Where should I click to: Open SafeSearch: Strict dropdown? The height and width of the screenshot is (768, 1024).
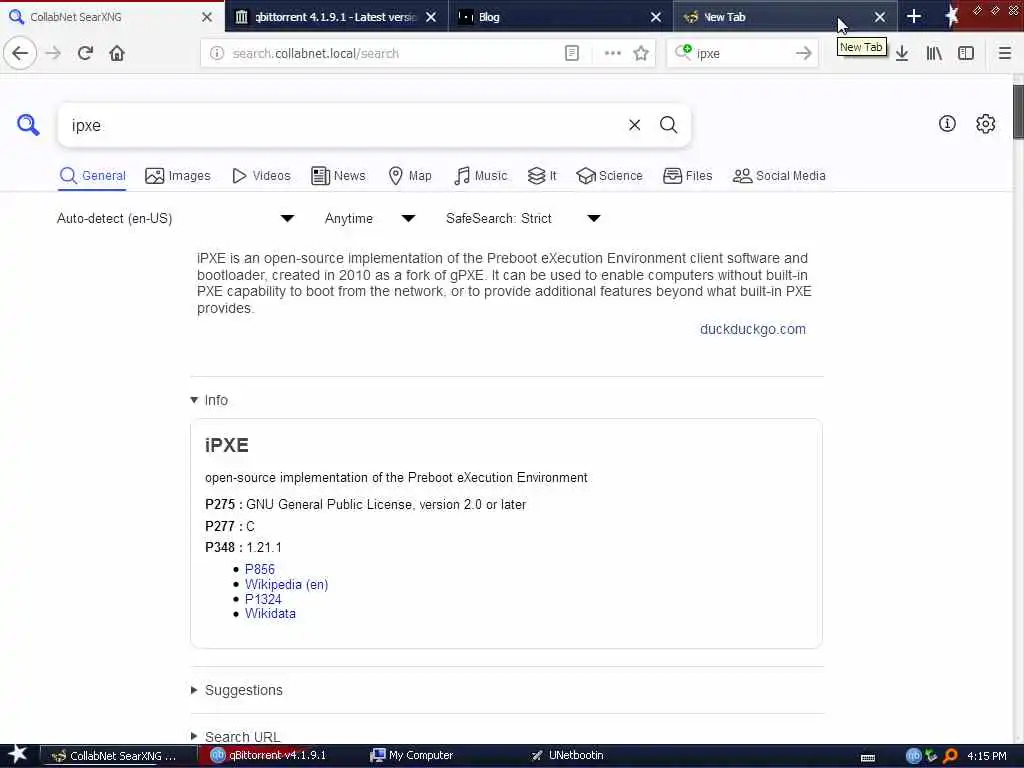pos(522,218)
